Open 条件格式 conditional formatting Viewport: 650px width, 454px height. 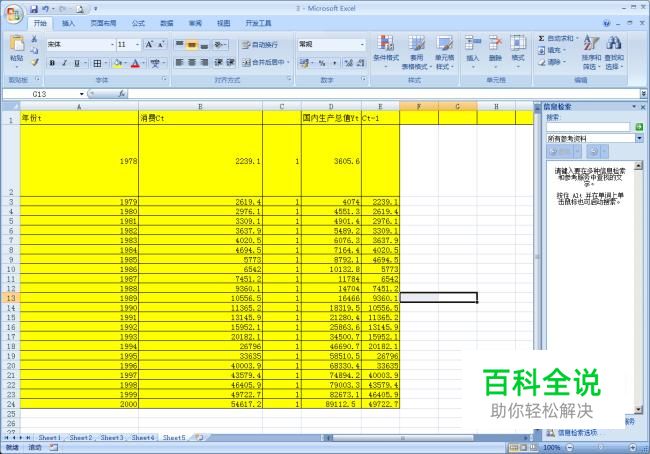pyautogui.click(x=386, y=52)
